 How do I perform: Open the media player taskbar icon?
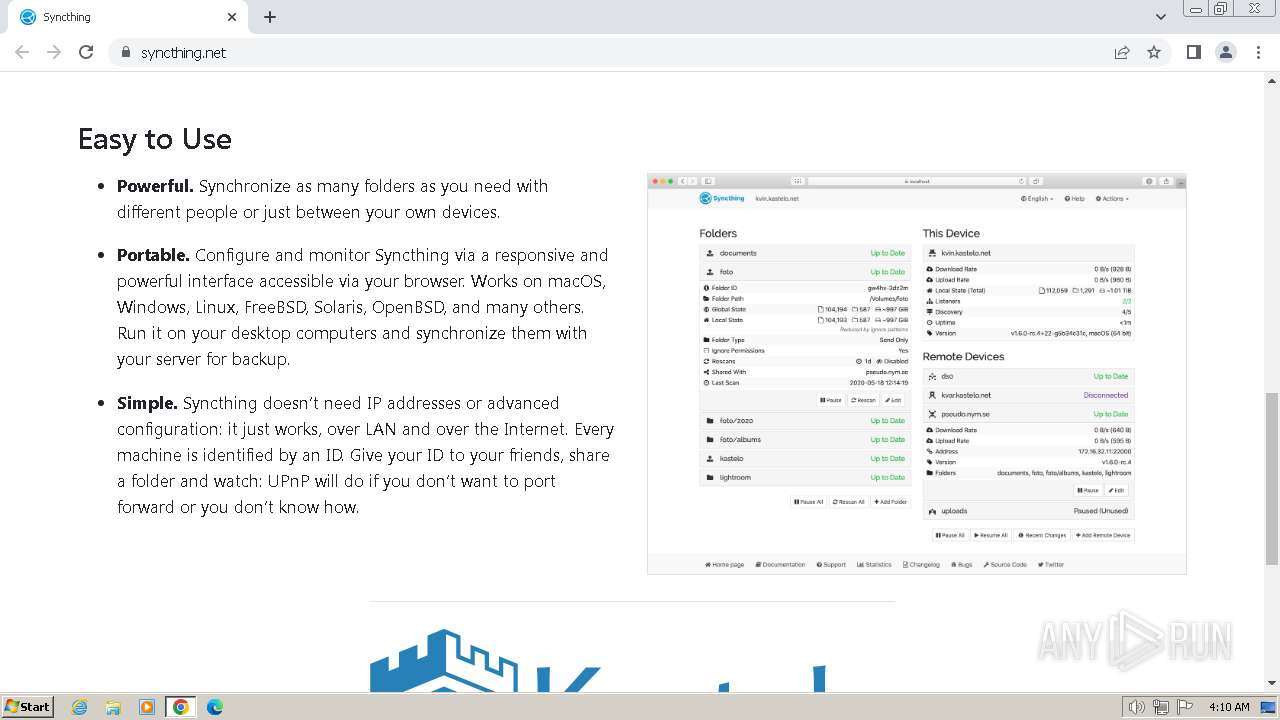[x=147, y=707]
